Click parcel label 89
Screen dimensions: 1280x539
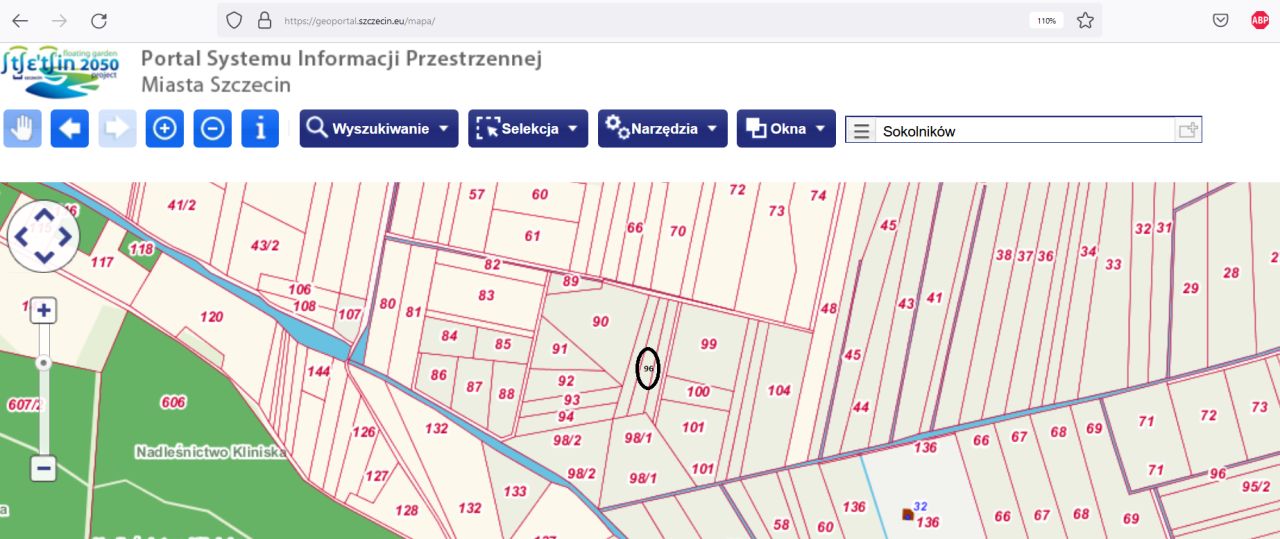pos(570,281)
